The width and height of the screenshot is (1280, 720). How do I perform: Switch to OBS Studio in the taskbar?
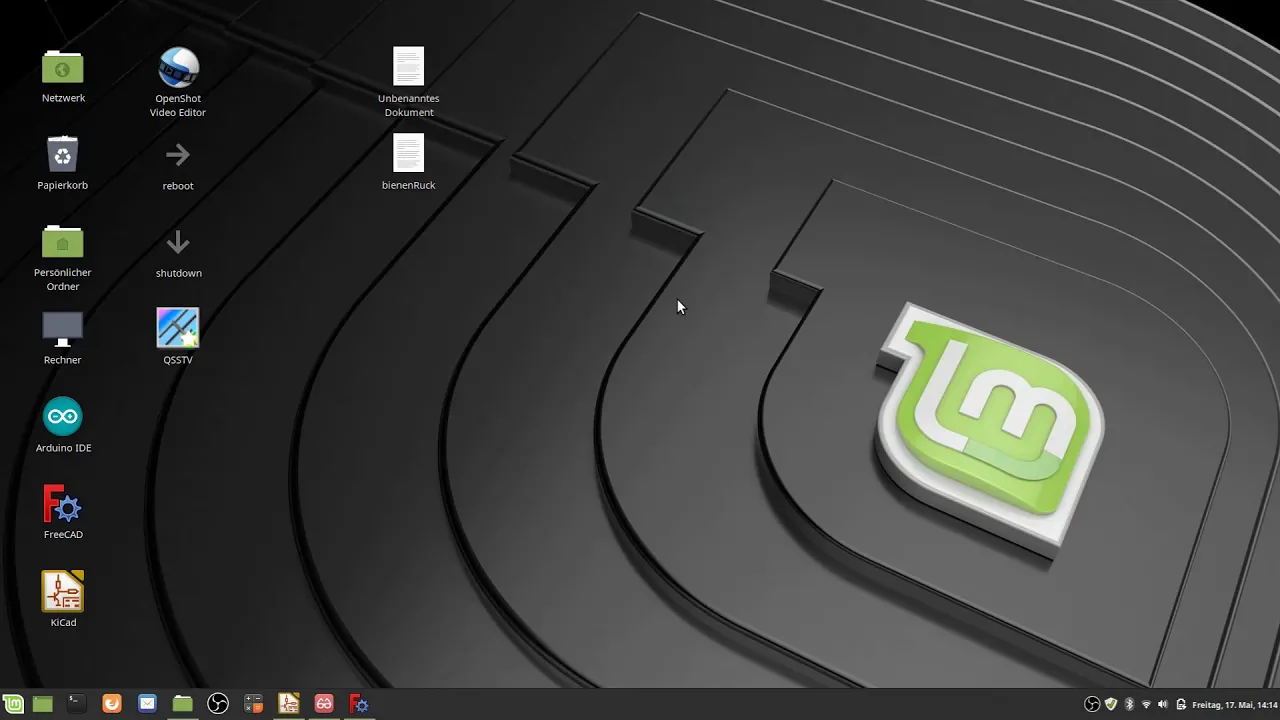(218, 704)
